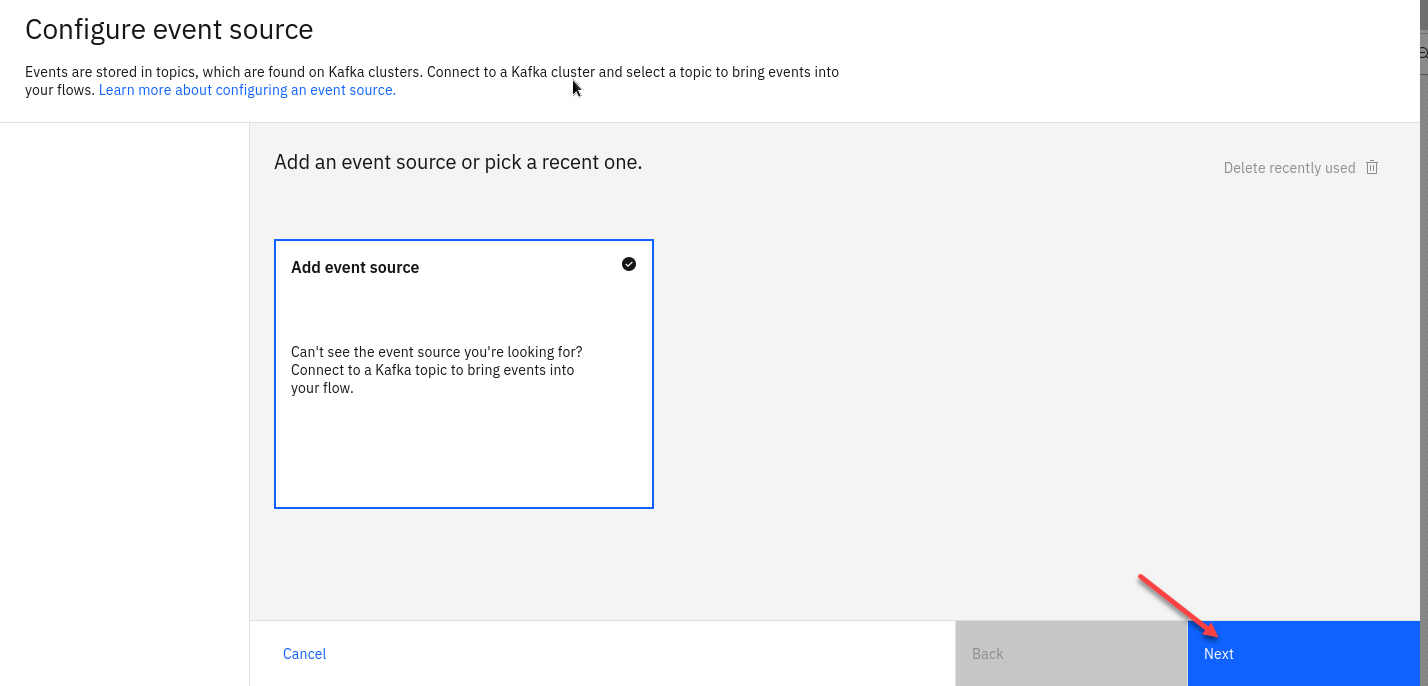Image resolution: width=1428 pixels, height=686 pixels.
Task: Click the red arrow annotation pointing to Next
Action: click(1177, 604)
